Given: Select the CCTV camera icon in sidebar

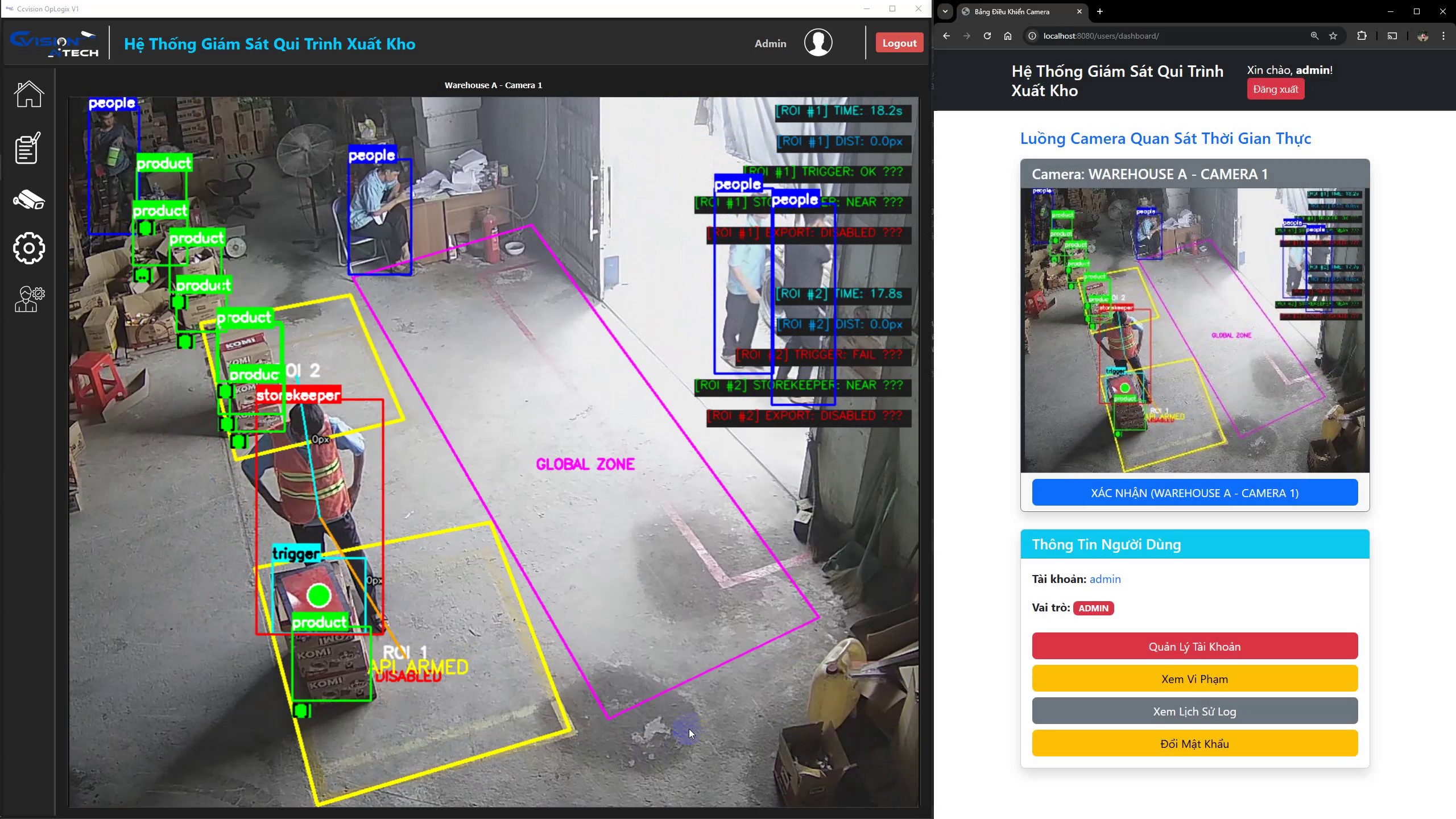Looking at the screenshot, I should click(28, 200).
